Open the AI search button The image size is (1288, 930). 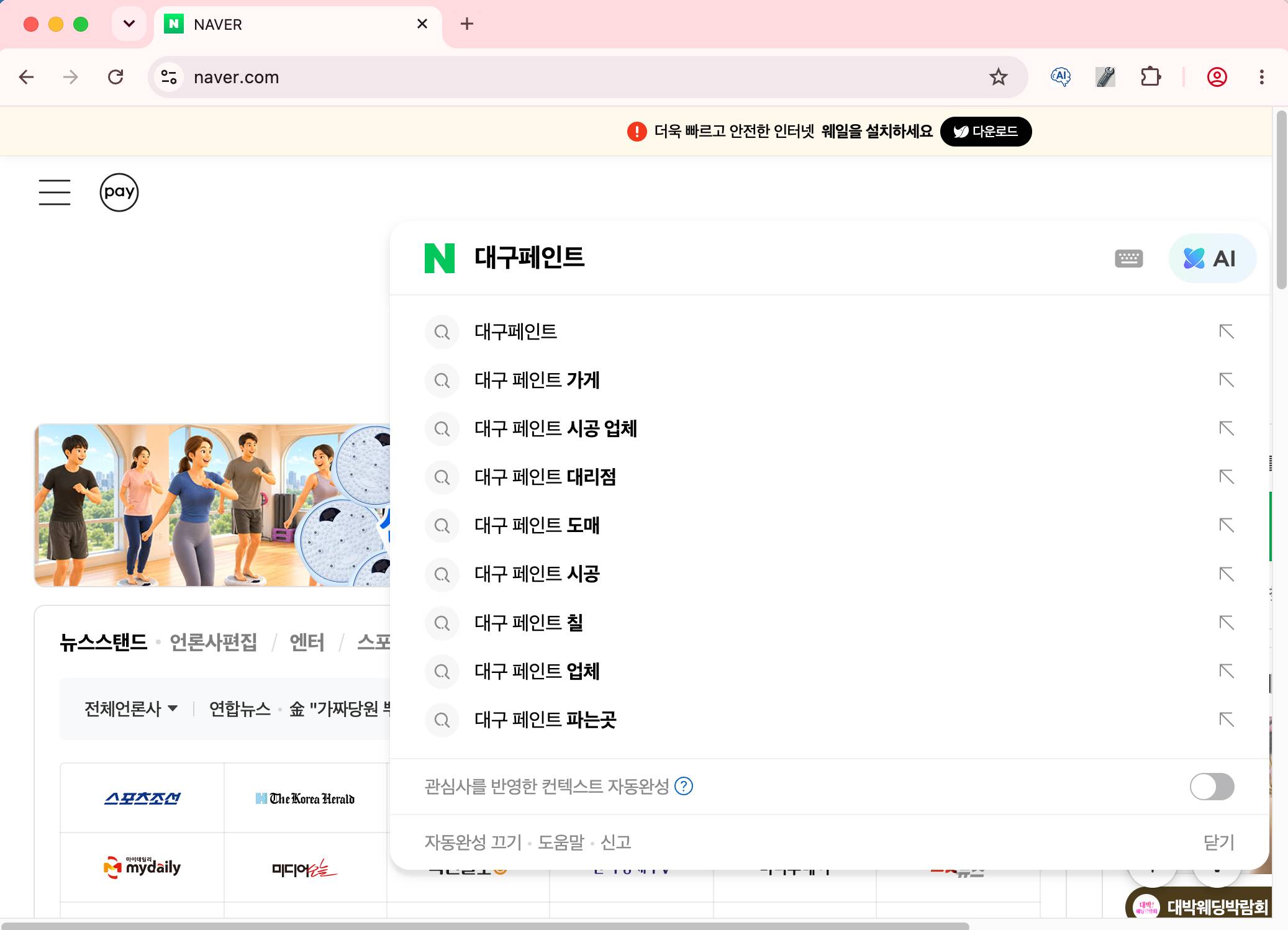[x=1212, y=258]
